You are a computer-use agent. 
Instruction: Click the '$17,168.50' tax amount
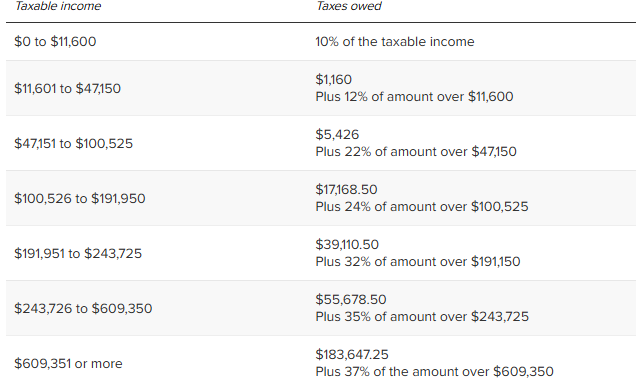[x=346, y=189]
